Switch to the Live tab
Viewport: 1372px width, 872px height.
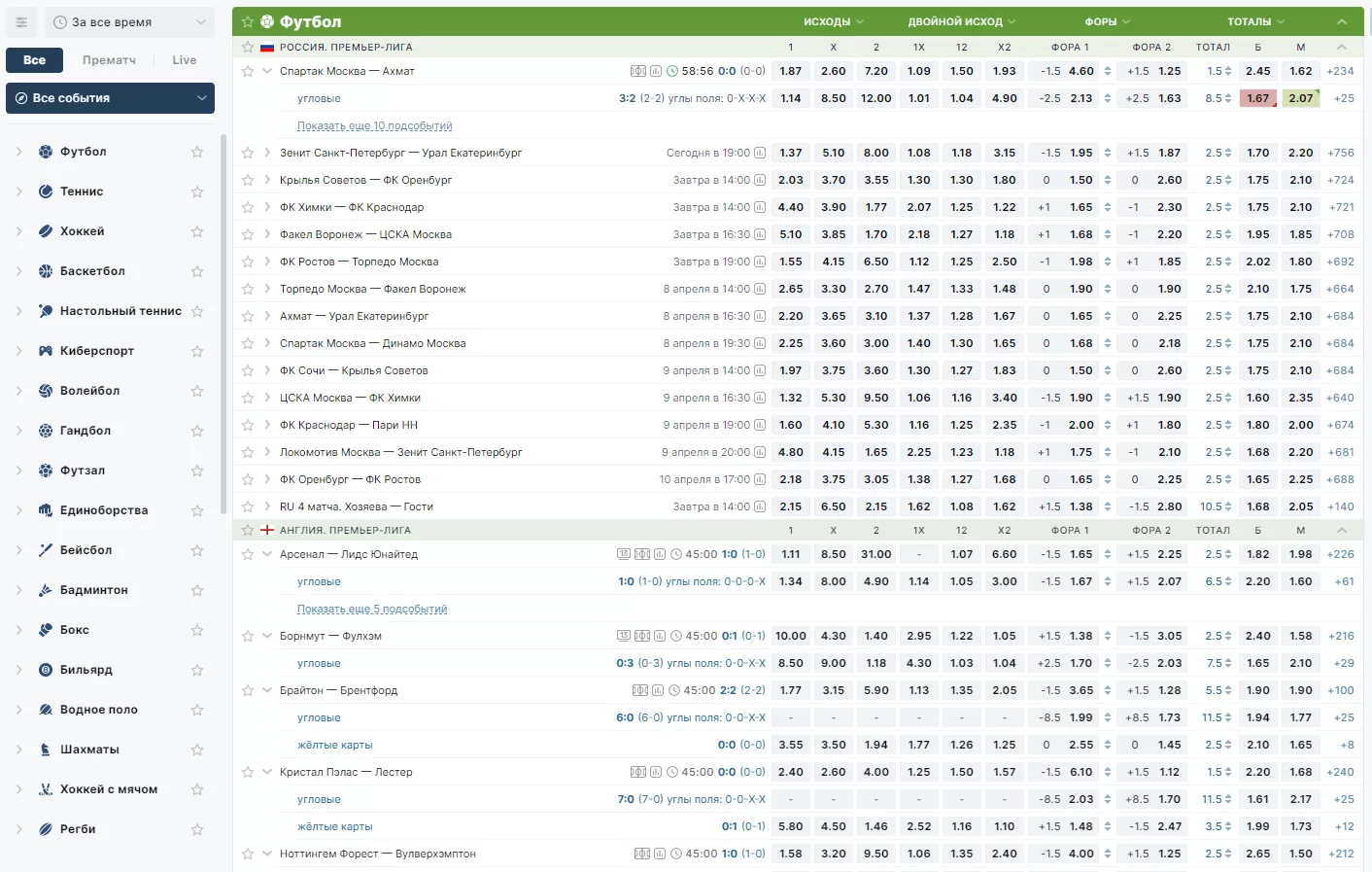(x=184, y=60)
